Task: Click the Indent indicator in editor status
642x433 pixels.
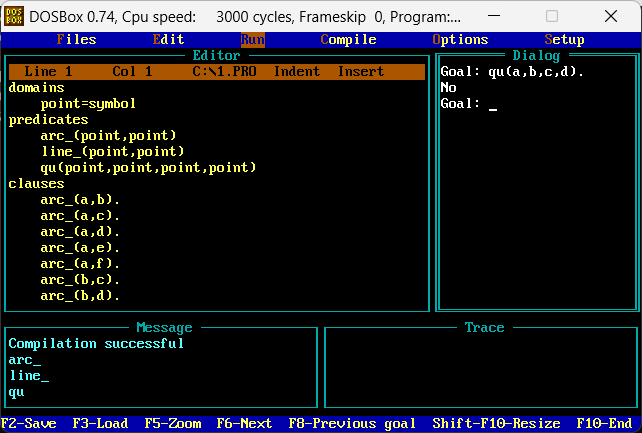Action: (296, 72)
